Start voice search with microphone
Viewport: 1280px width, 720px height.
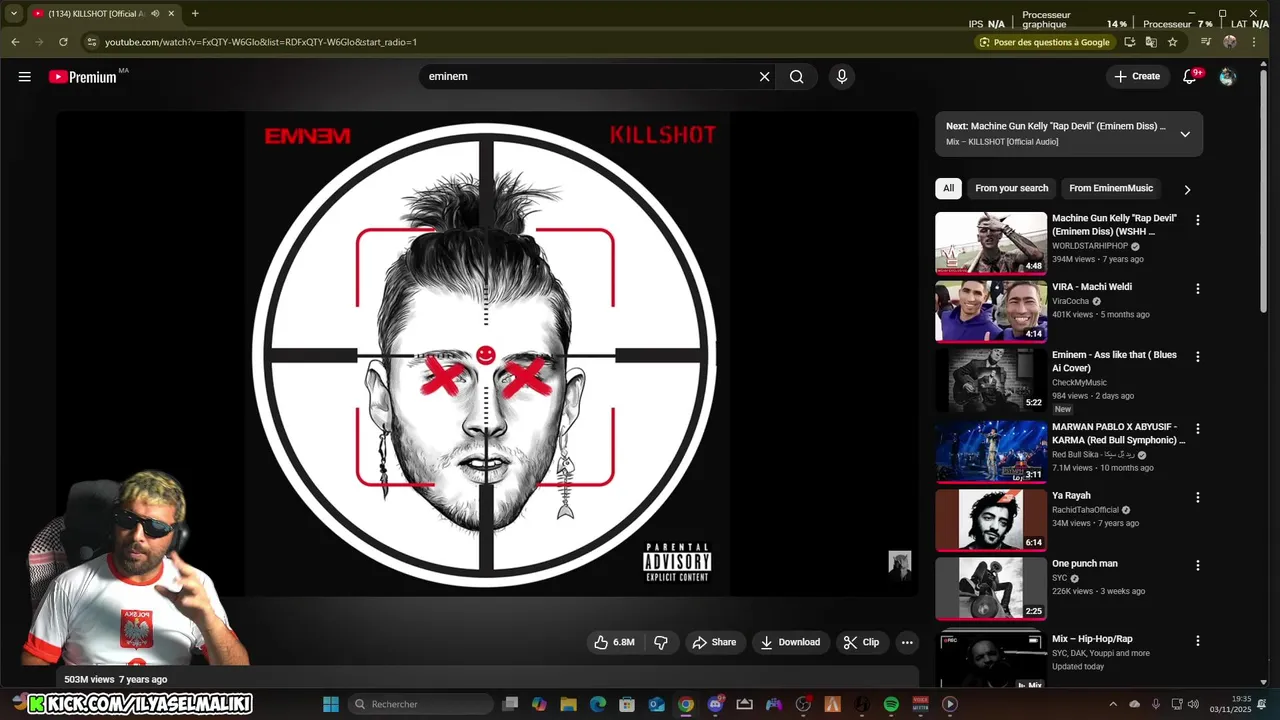click(x=842, y=77)
